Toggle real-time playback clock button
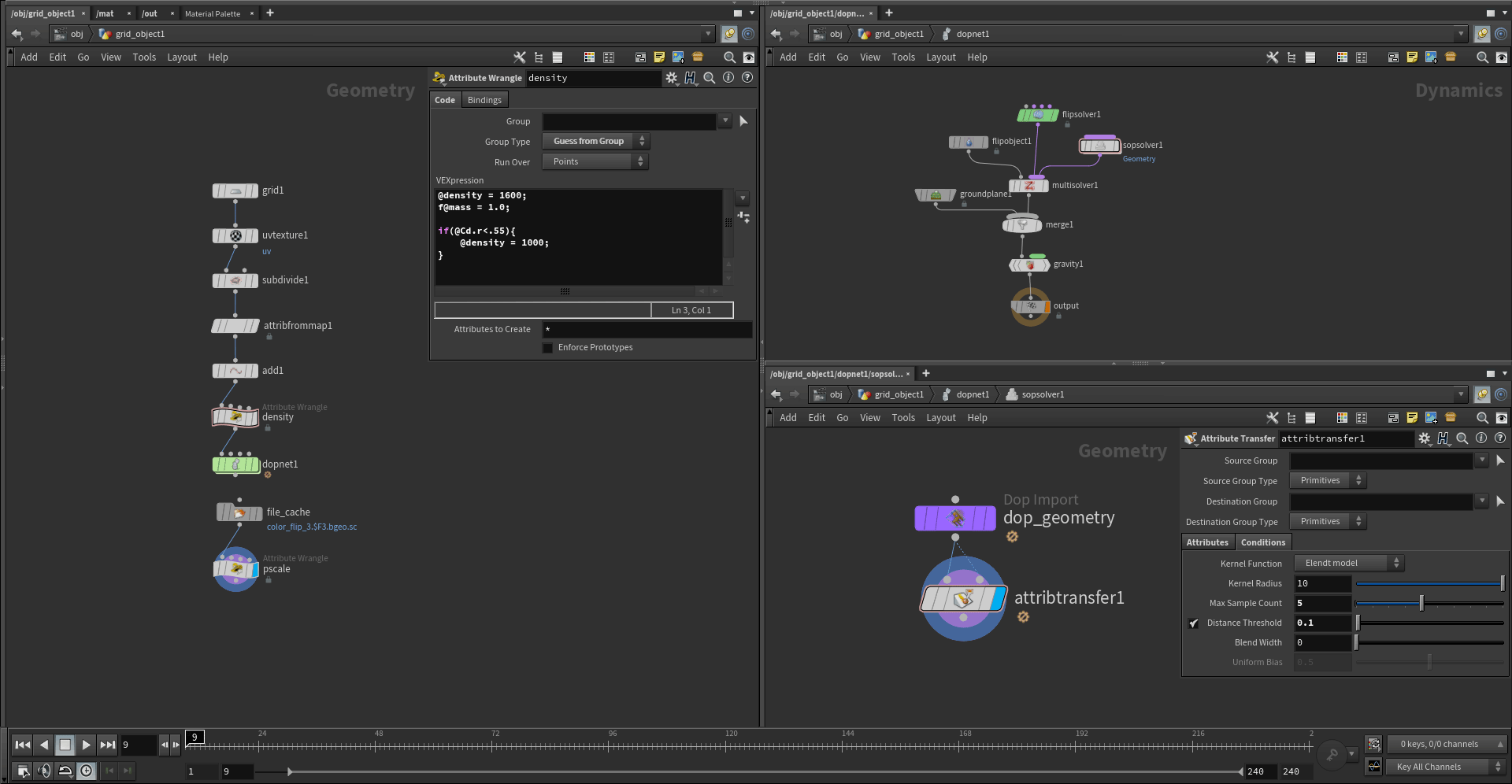The width and height of the screenshot is (1512, 784). [87, 771]
